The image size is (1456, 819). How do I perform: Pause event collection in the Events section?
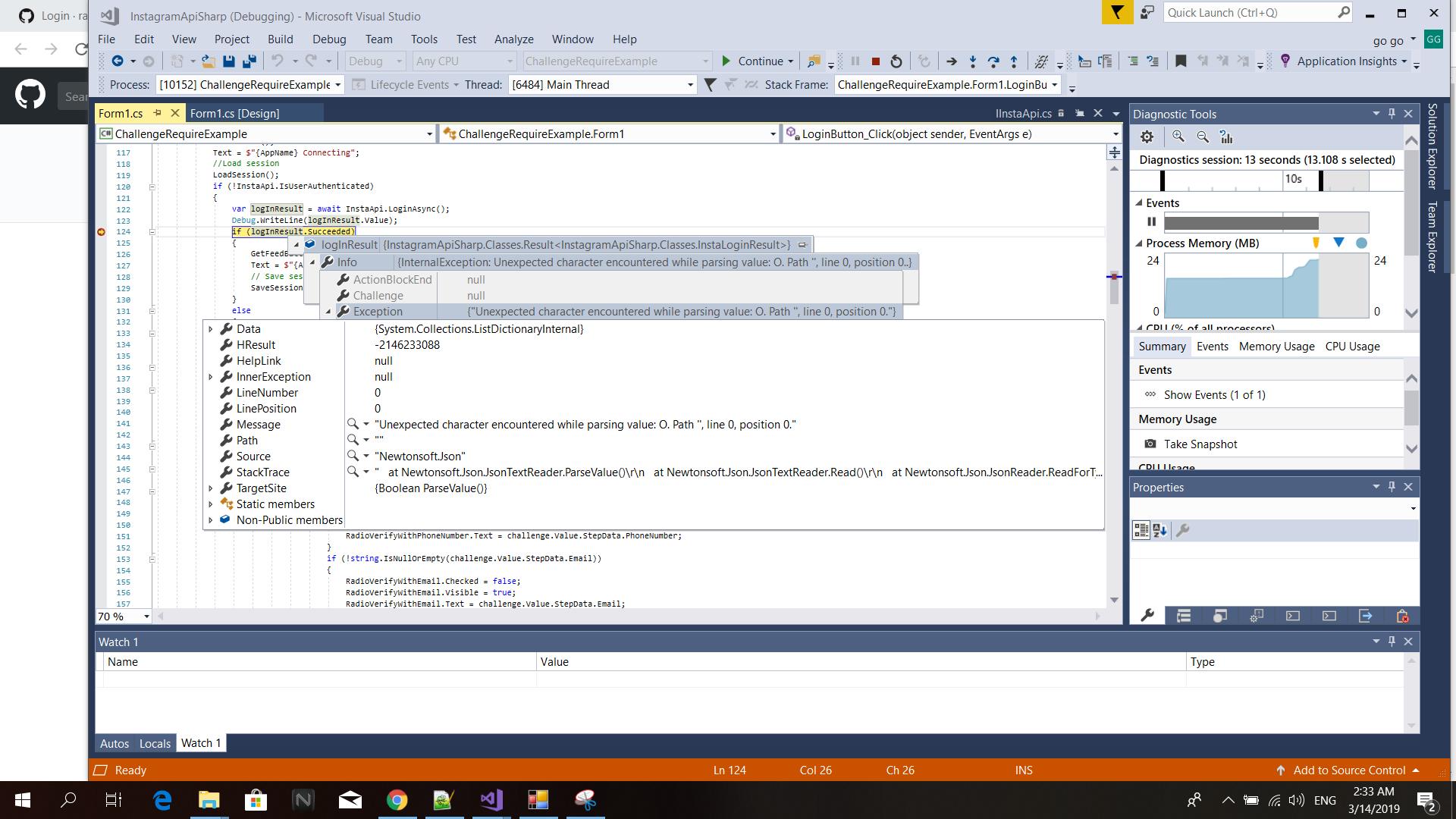1151,221
